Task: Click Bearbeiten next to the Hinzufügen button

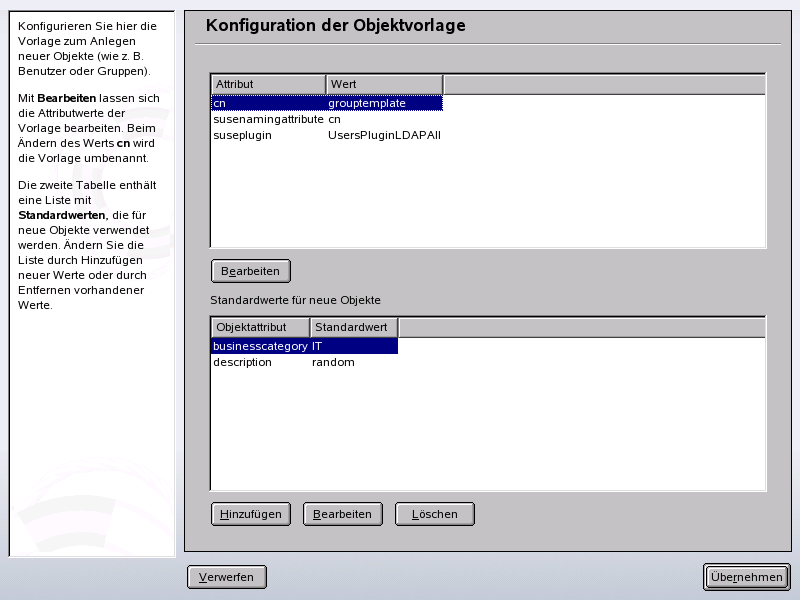Action: (343, 513)
